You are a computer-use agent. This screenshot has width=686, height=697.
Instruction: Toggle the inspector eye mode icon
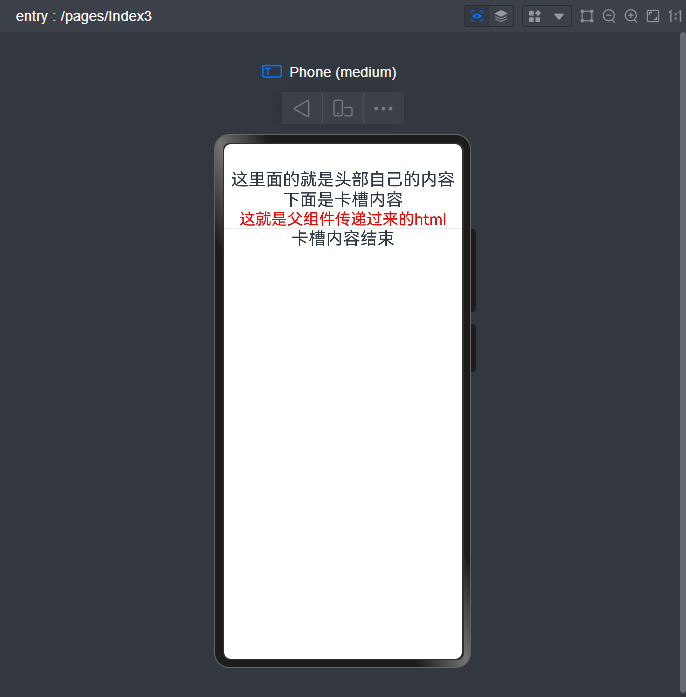[x=477, y=16]
